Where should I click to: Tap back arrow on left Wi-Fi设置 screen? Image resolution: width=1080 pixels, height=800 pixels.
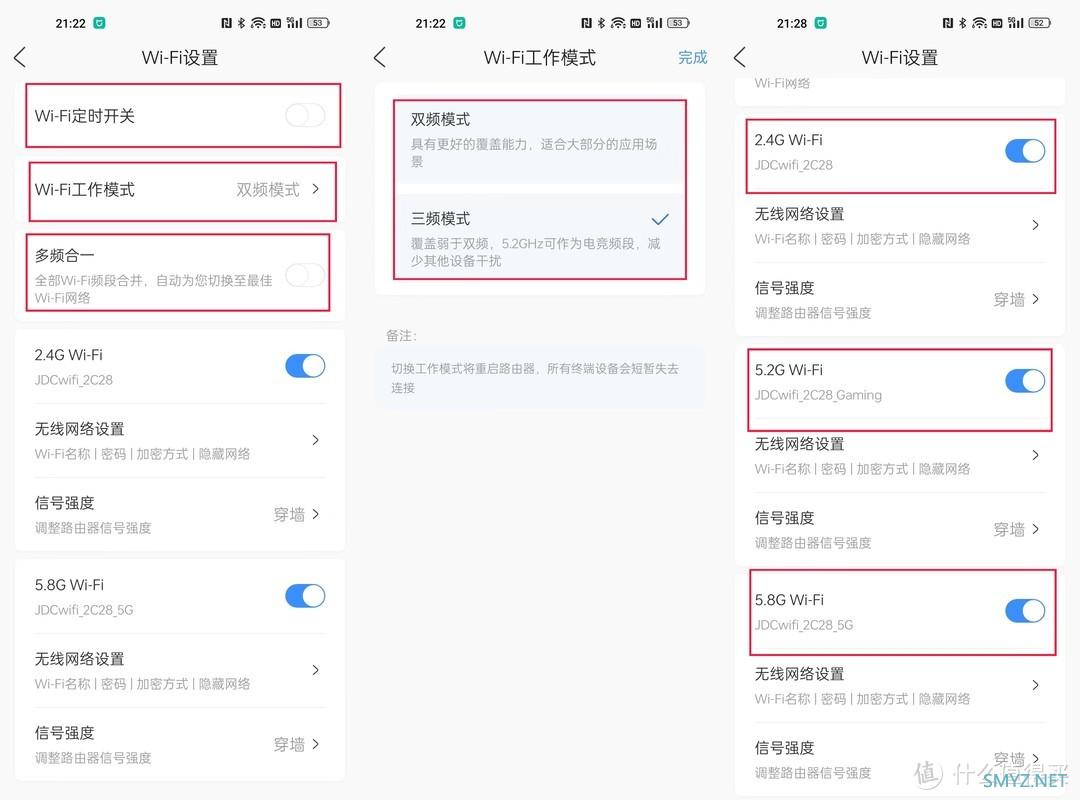point(20,57)
